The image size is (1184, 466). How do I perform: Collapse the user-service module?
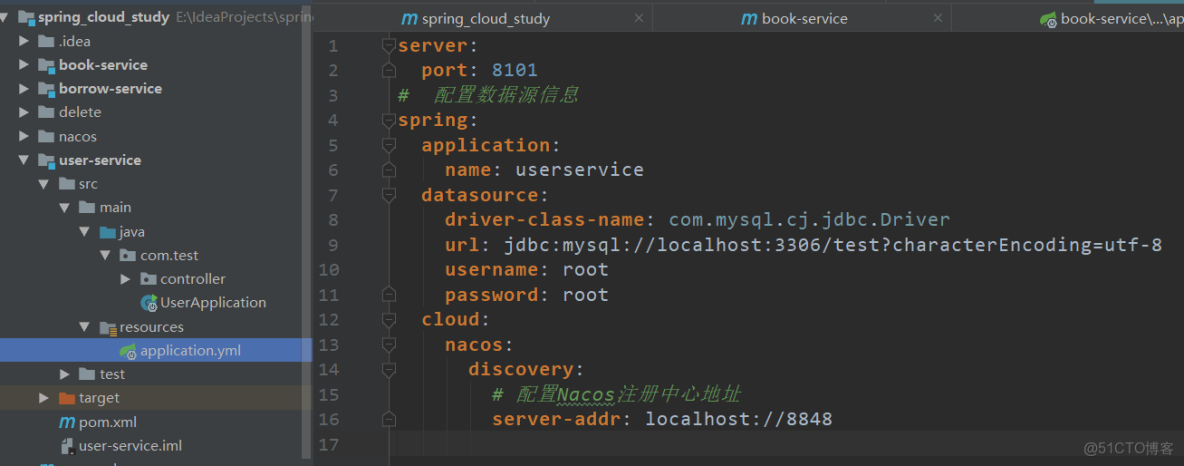(23, 160)
